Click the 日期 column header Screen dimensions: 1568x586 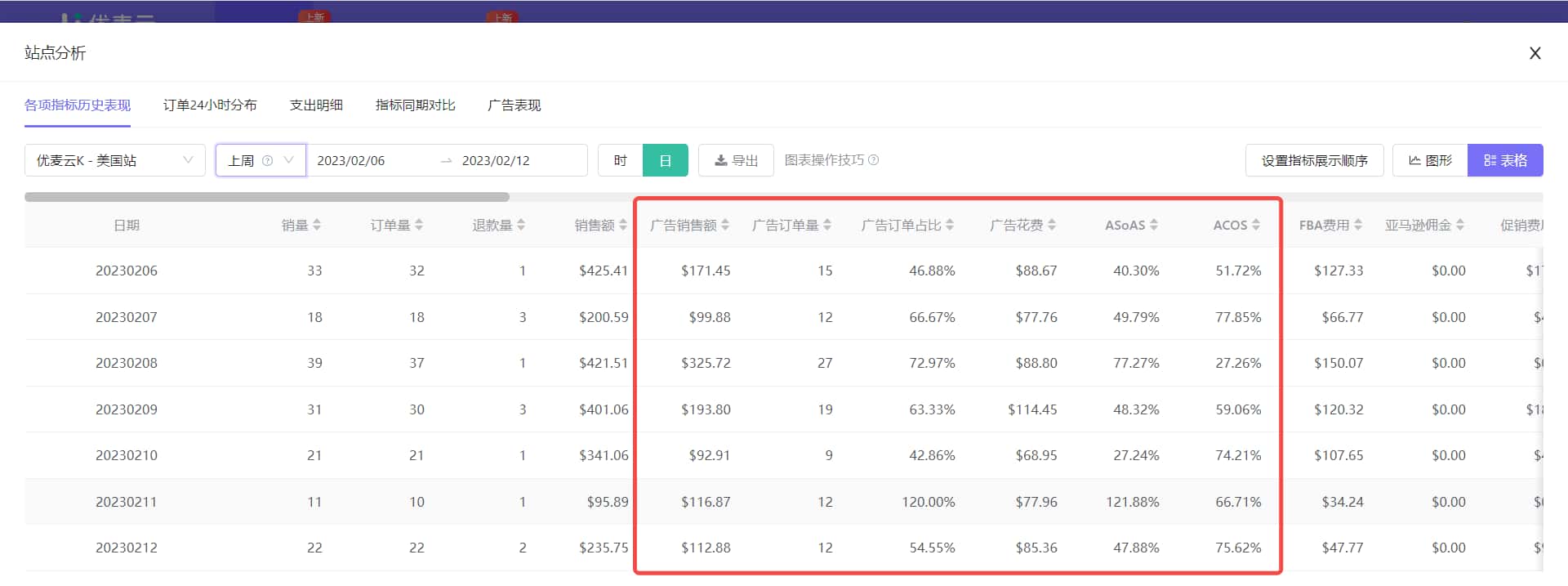[x=127, y=225]
